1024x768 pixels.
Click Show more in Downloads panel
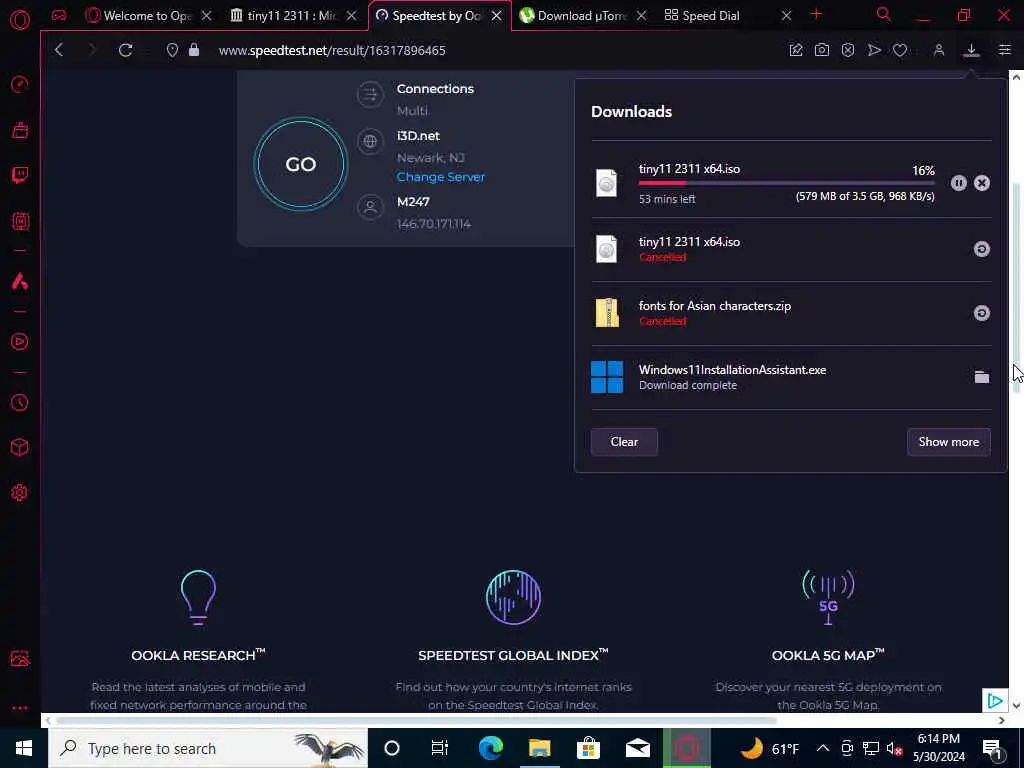point(948,442)
